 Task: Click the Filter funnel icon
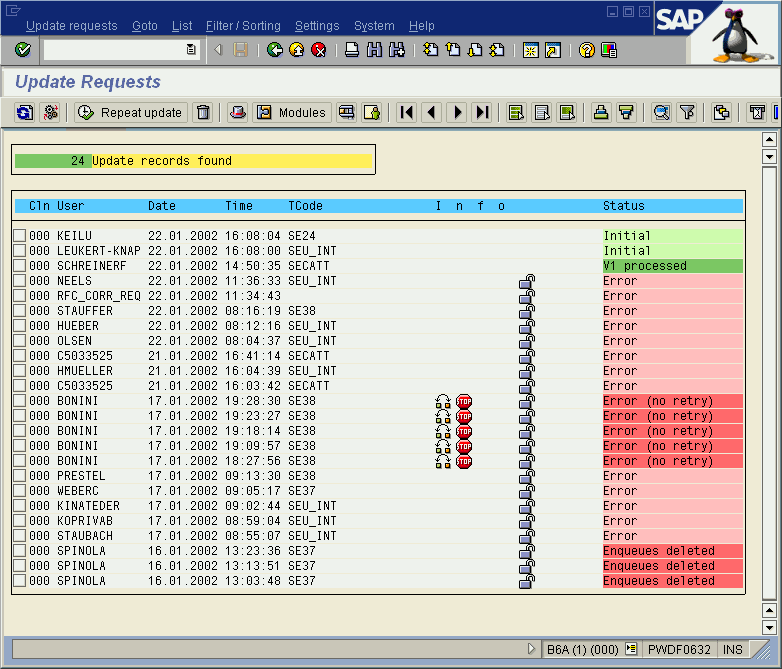(x=687, y=113)
